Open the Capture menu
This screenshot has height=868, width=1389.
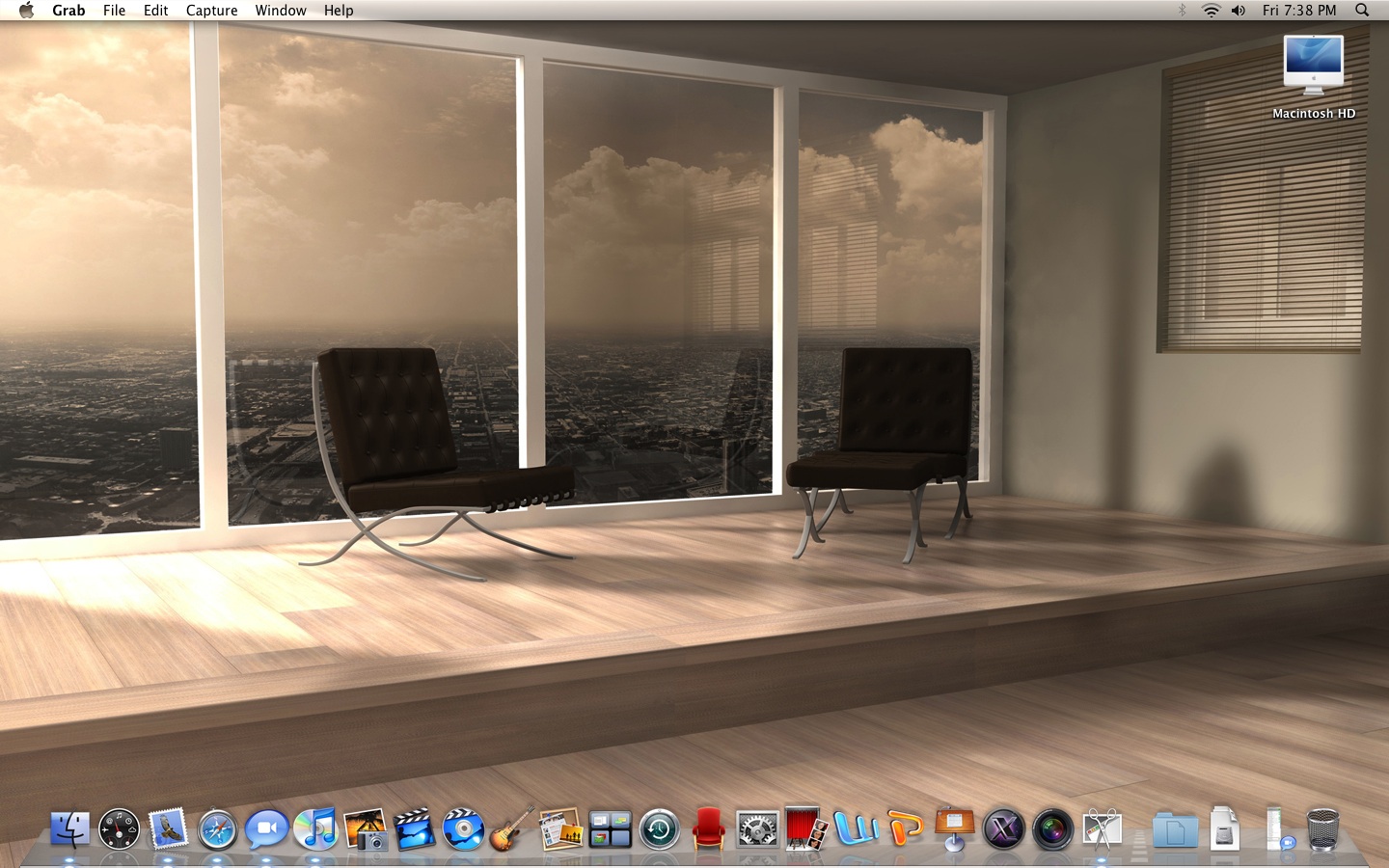(x=211, y=10)
